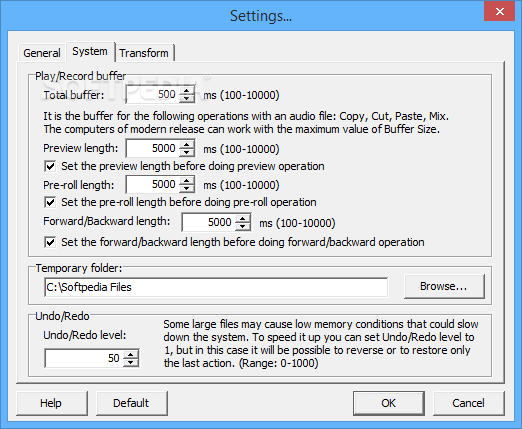The width and height of the screenshot is (522, 429).
Task: Decrease Undo/Redo level with down arrow
Action: tap(131, 362)
